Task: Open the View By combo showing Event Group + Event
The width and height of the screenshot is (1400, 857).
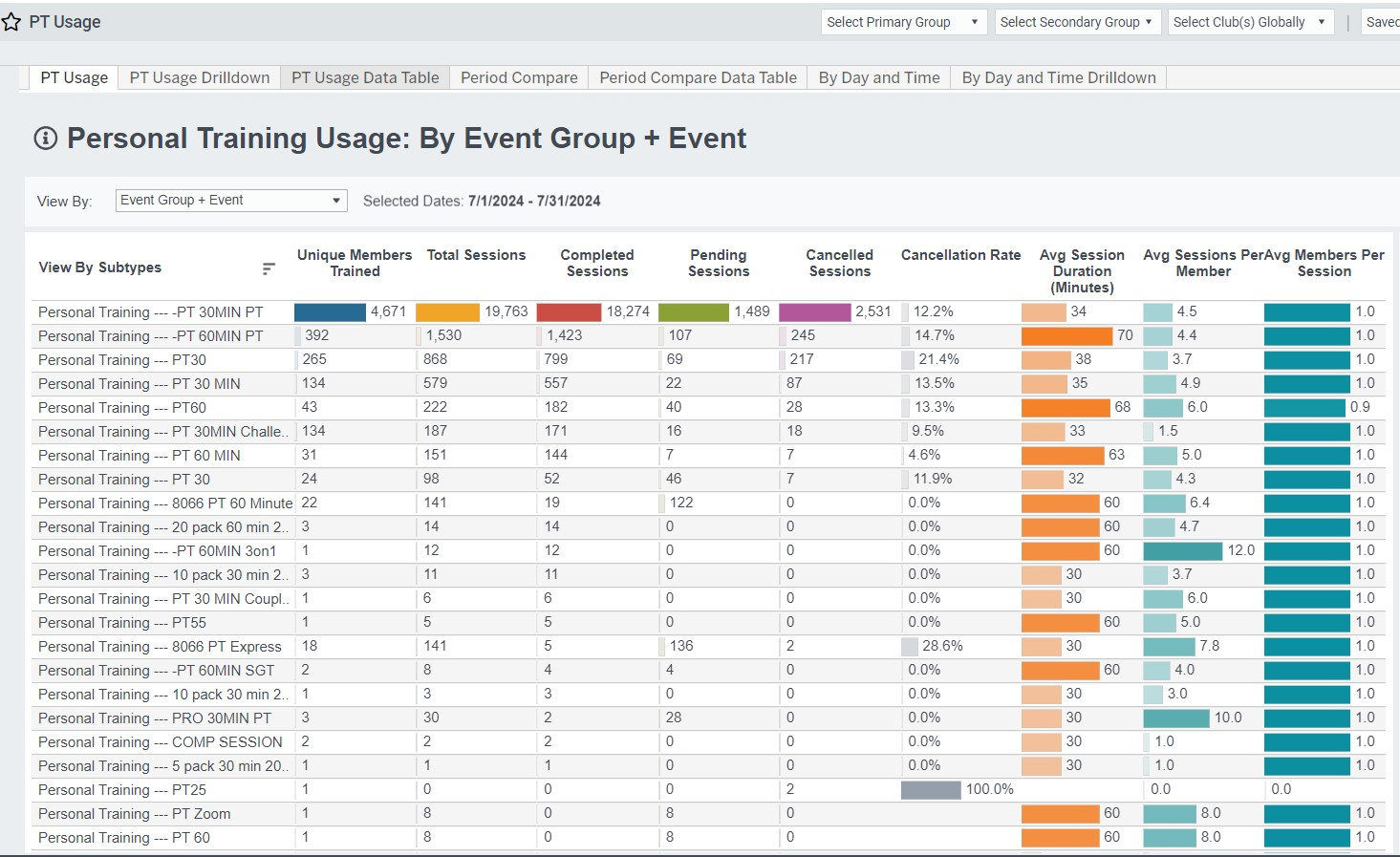Action: click(x=230, y=200)
